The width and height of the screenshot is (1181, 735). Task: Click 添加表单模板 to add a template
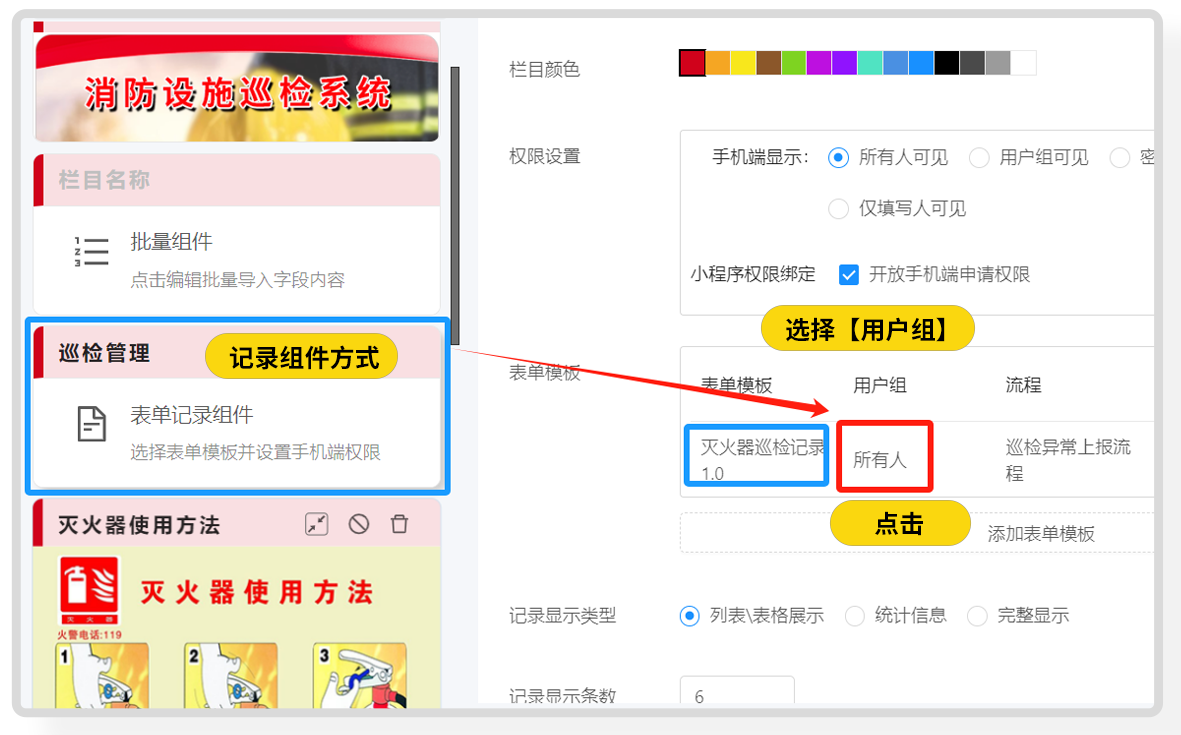click(x=1040, y=534)
